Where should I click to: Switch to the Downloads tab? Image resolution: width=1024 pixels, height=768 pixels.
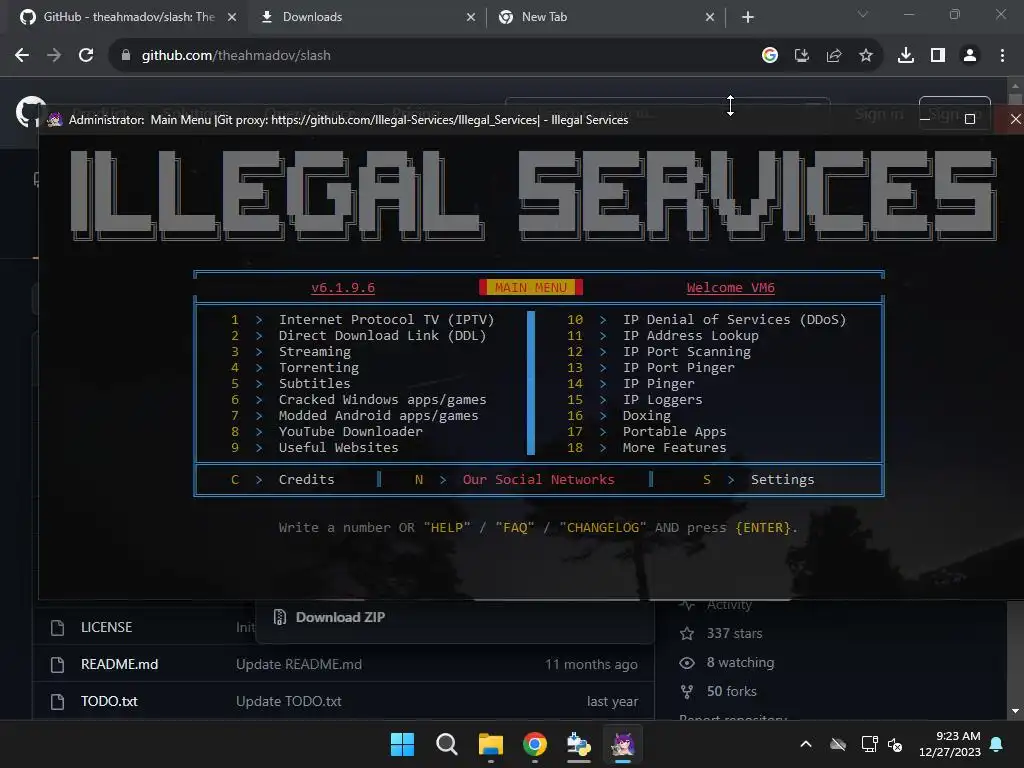tap(366, 17)
